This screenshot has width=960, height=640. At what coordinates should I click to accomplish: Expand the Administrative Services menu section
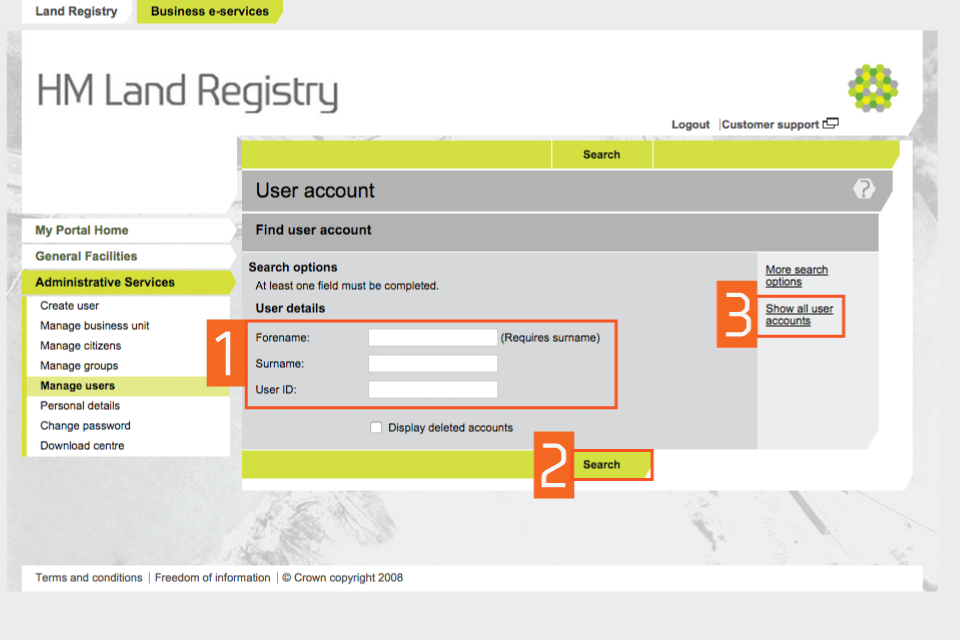(105, 283)
